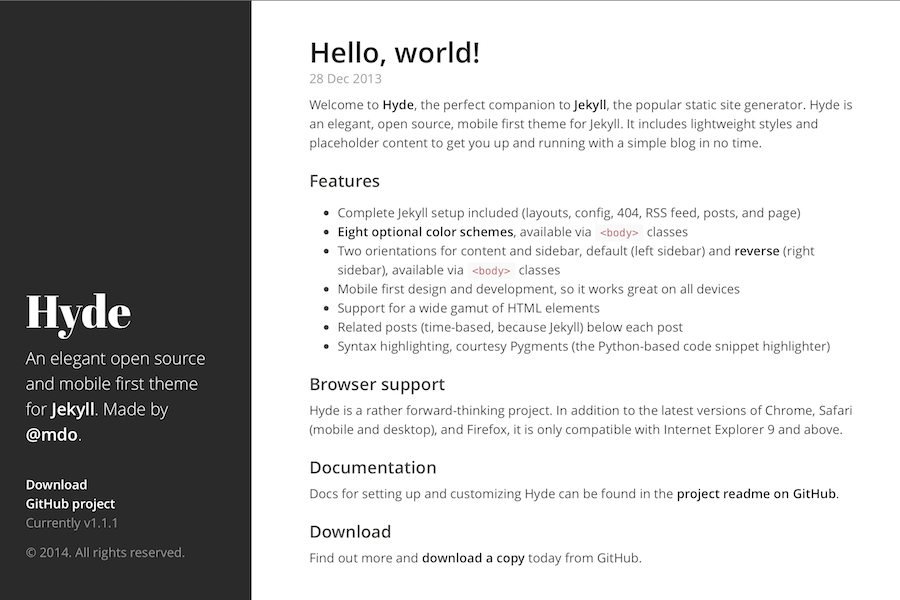Click the post date 28 Dec 2013

pyautogui.click(x=345, y=79)
